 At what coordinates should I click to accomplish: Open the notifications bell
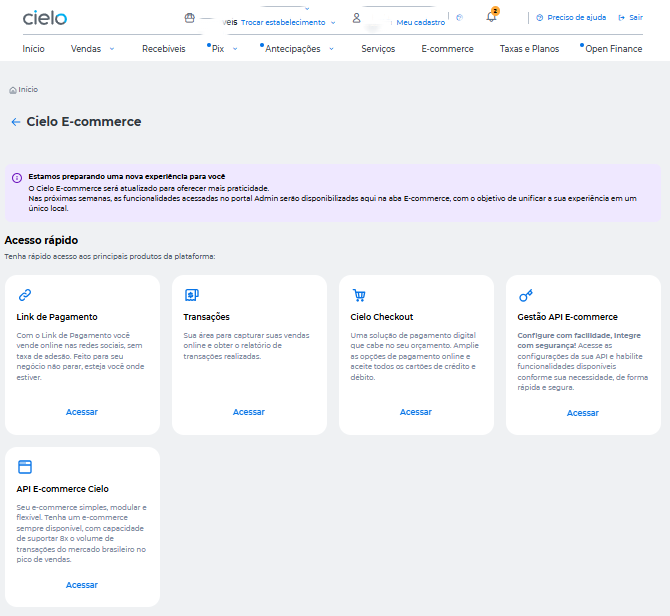(x=491, y=17)
